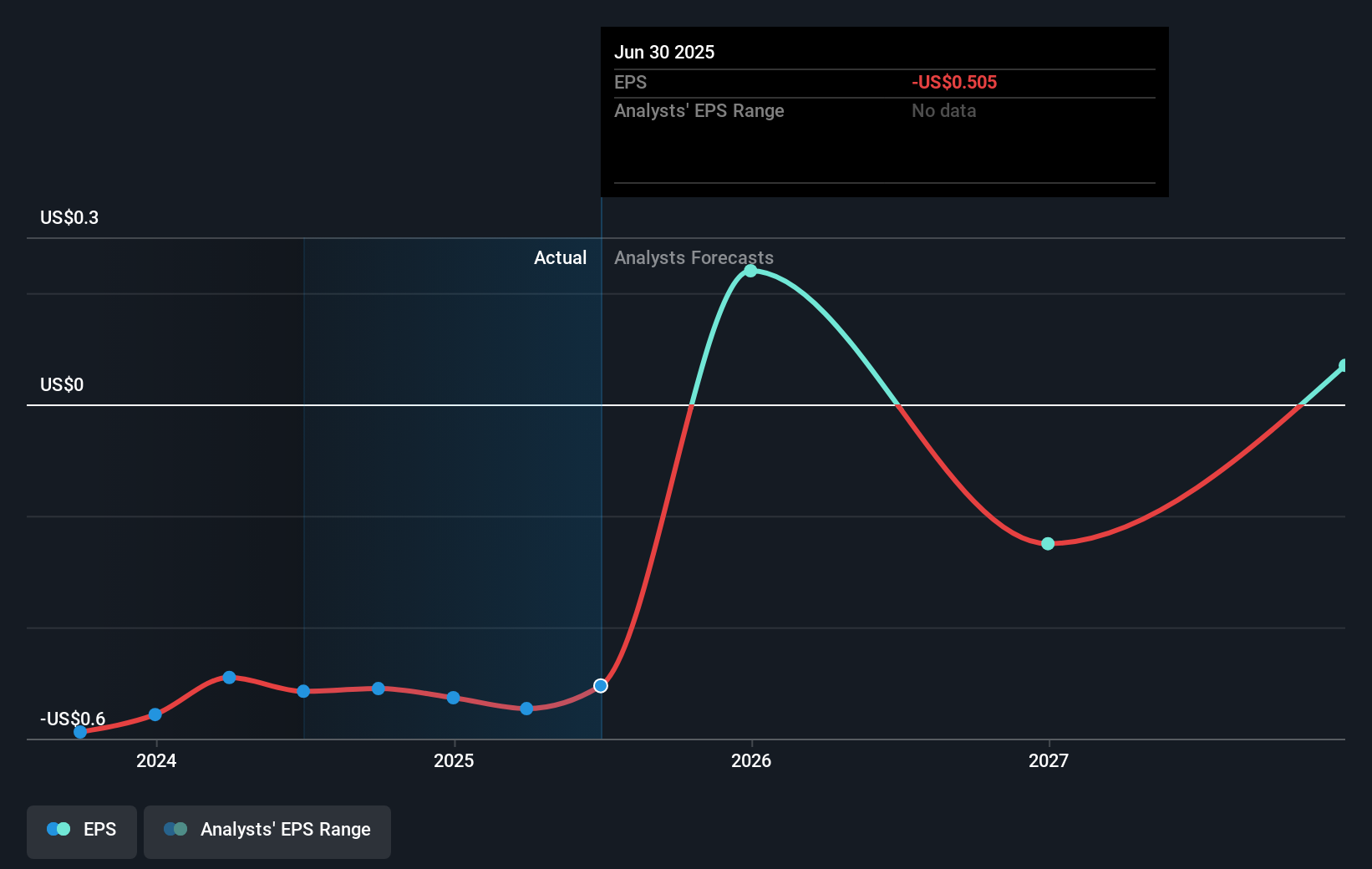1372x869 pixels.
Task: Select the first EPS data point at -US$0.6
Action: 80,732
